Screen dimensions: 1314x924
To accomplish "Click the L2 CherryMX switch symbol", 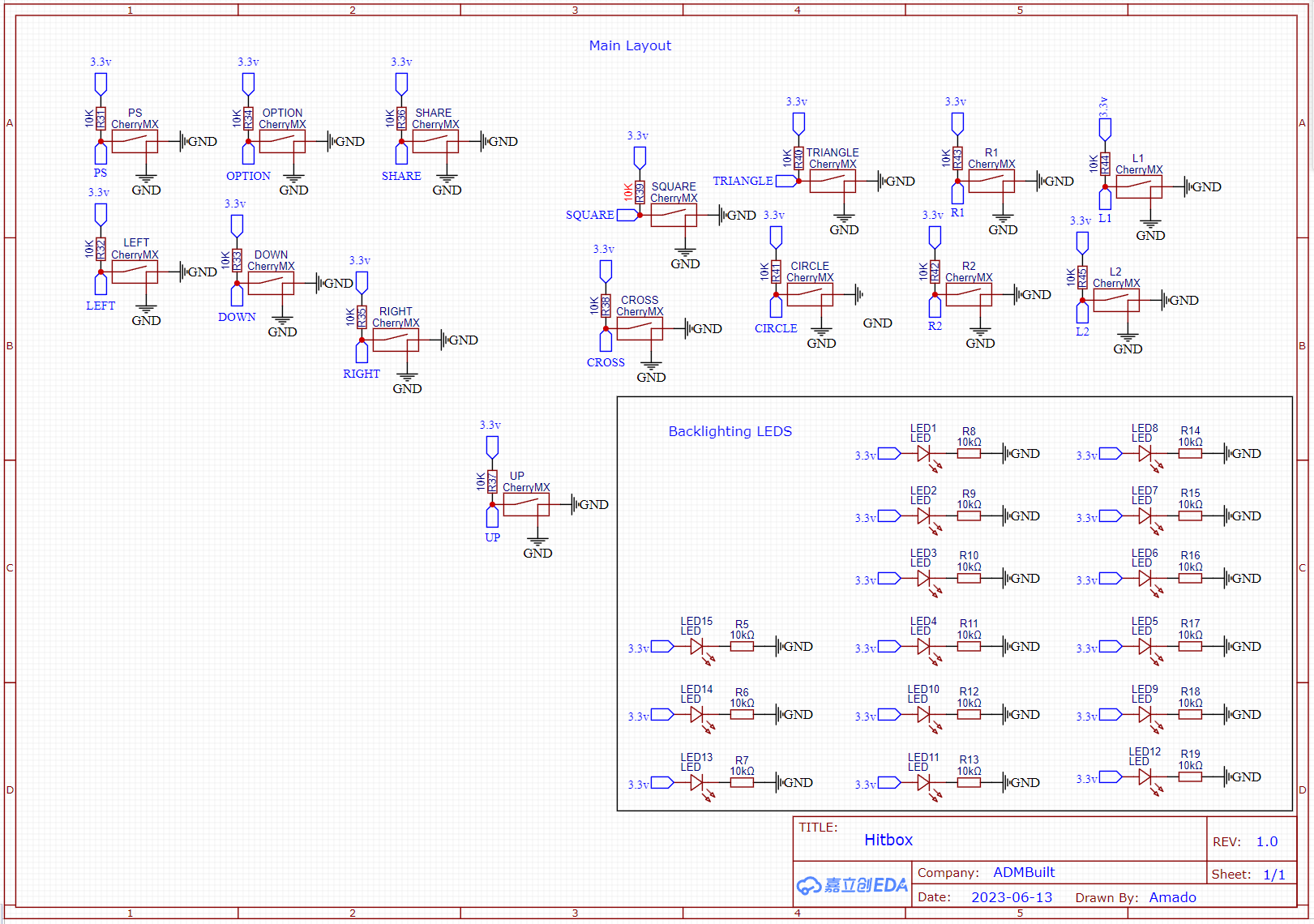I will pyautogui.click(x=1116, y=301).
